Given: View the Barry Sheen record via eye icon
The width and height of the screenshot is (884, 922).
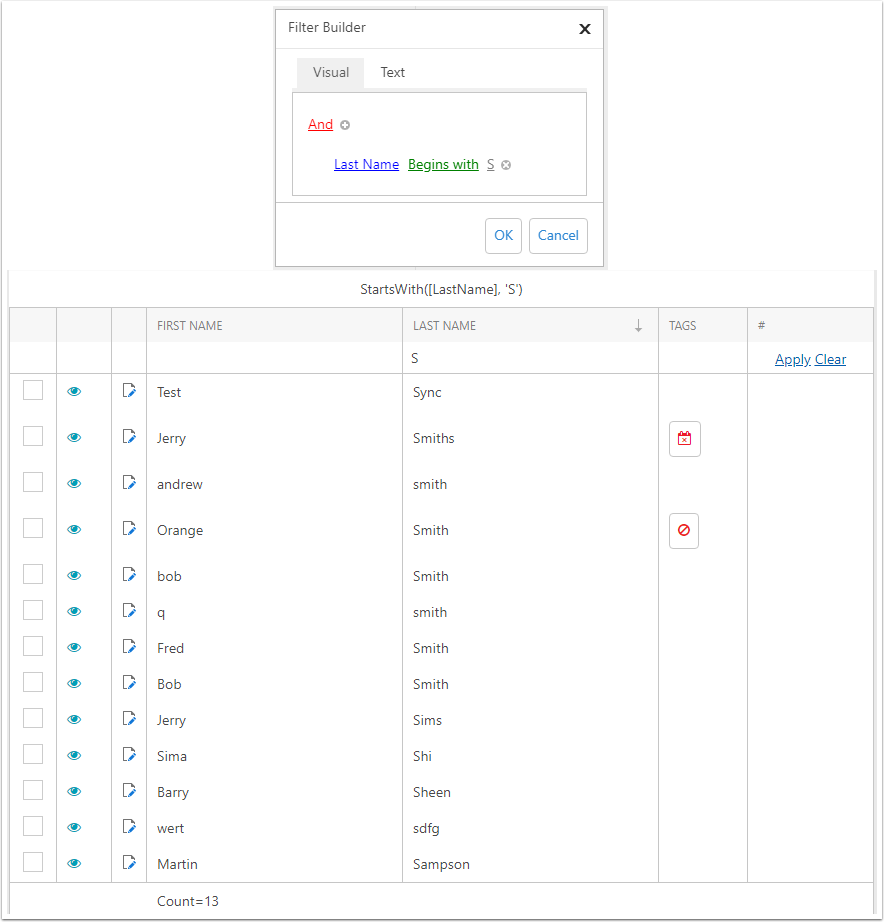Looking at the screenshot, I should pyautogui.click(x=74, y=791).
